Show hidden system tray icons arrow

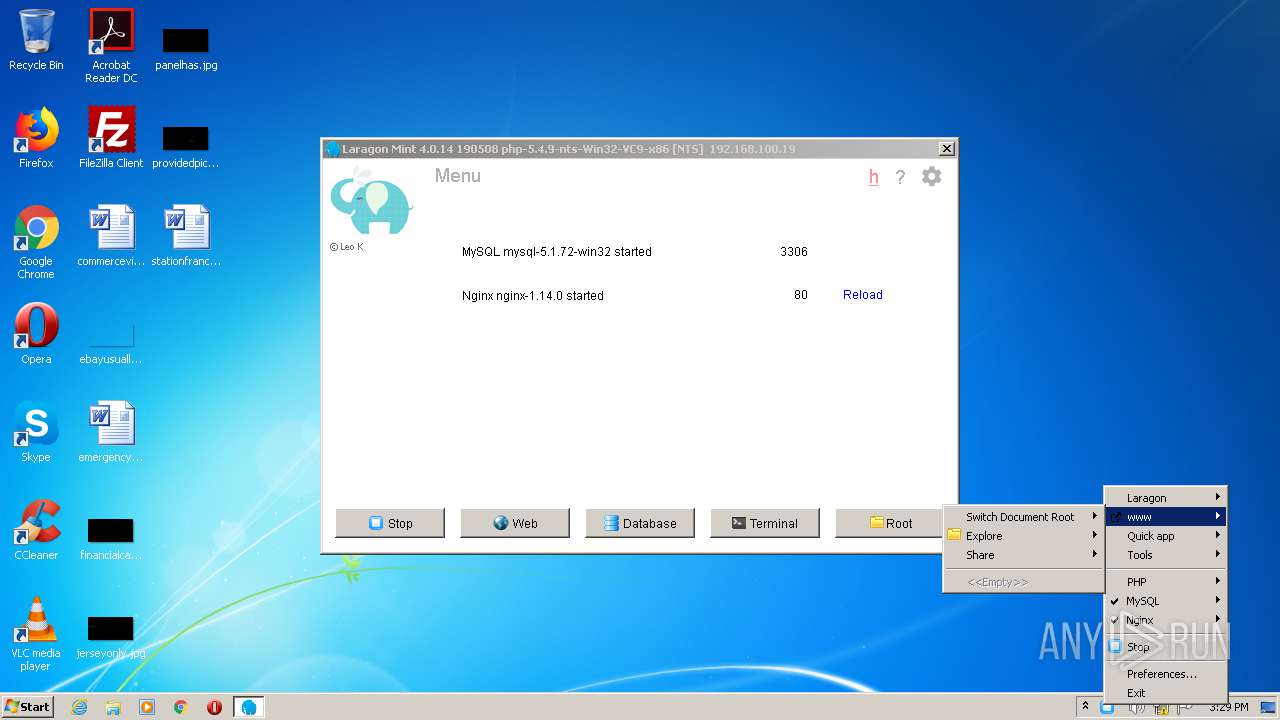pos(1085,706)
